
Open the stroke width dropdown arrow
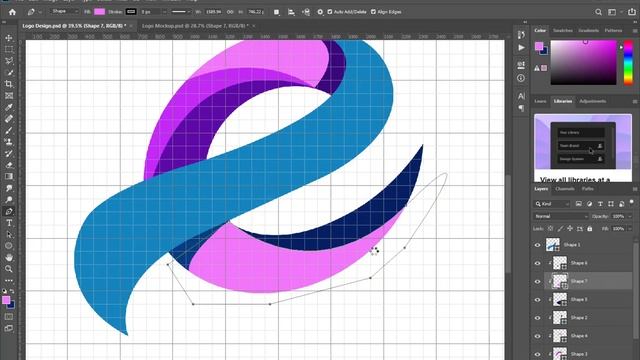(x=164, y=12)
